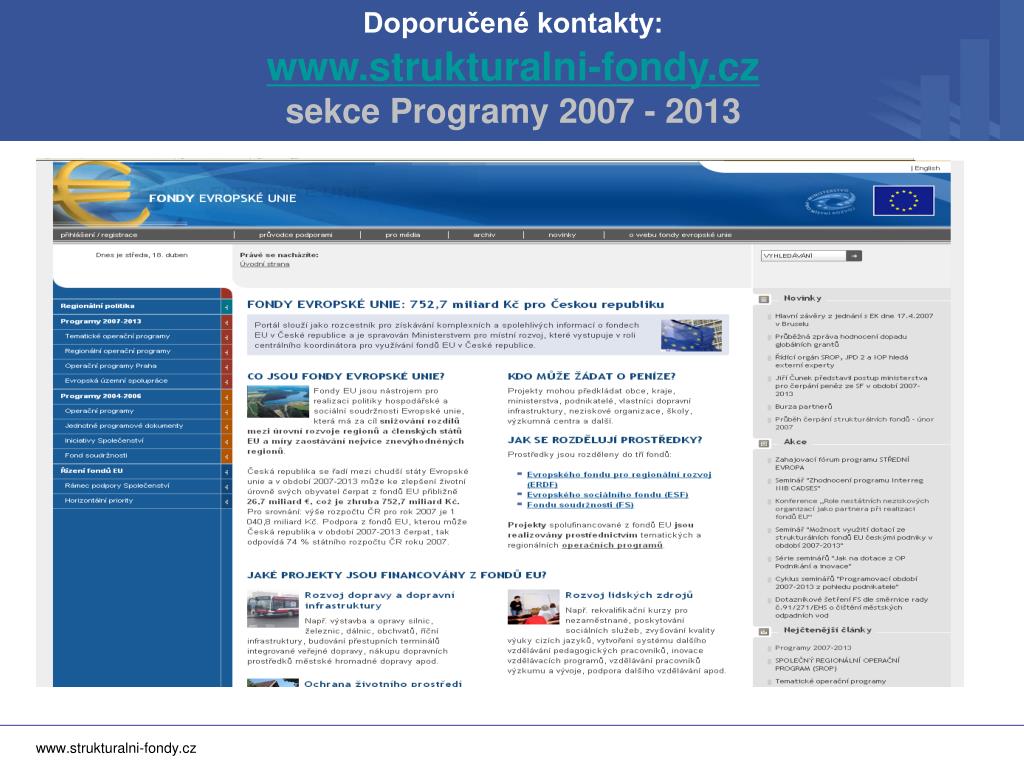The width and height of the screenshot is (1024, 768).
Task: Select Horizontální priority in sidebar
Action: click(99, 500)
